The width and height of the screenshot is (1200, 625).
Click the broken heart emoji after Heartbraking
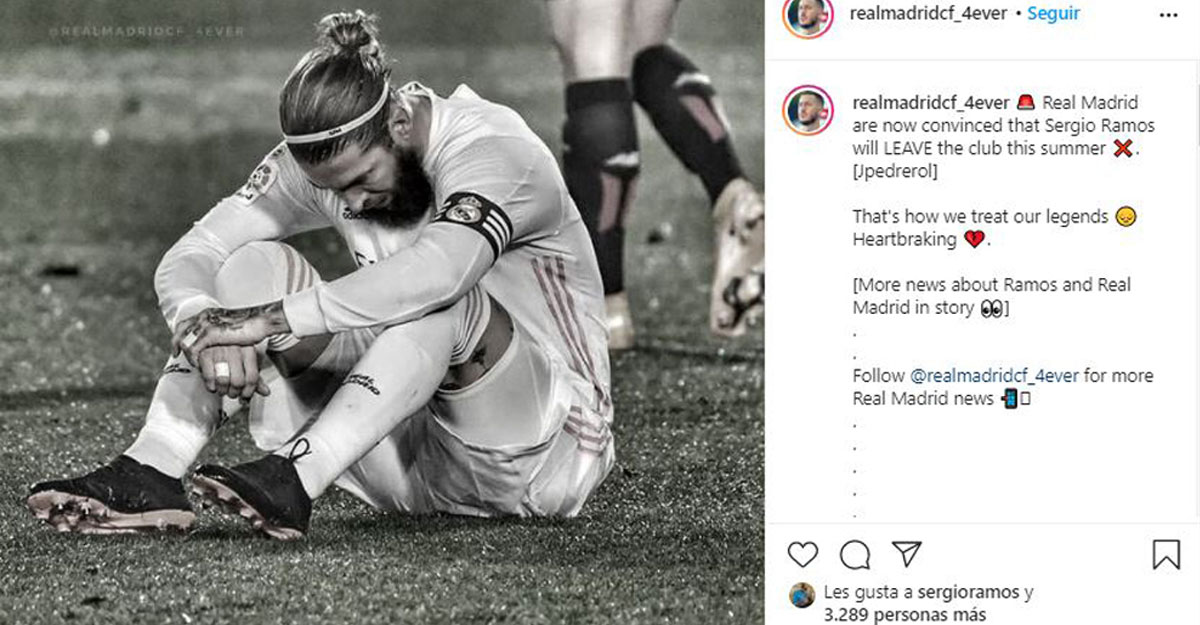pyautogui.click(x=973, y=240)
